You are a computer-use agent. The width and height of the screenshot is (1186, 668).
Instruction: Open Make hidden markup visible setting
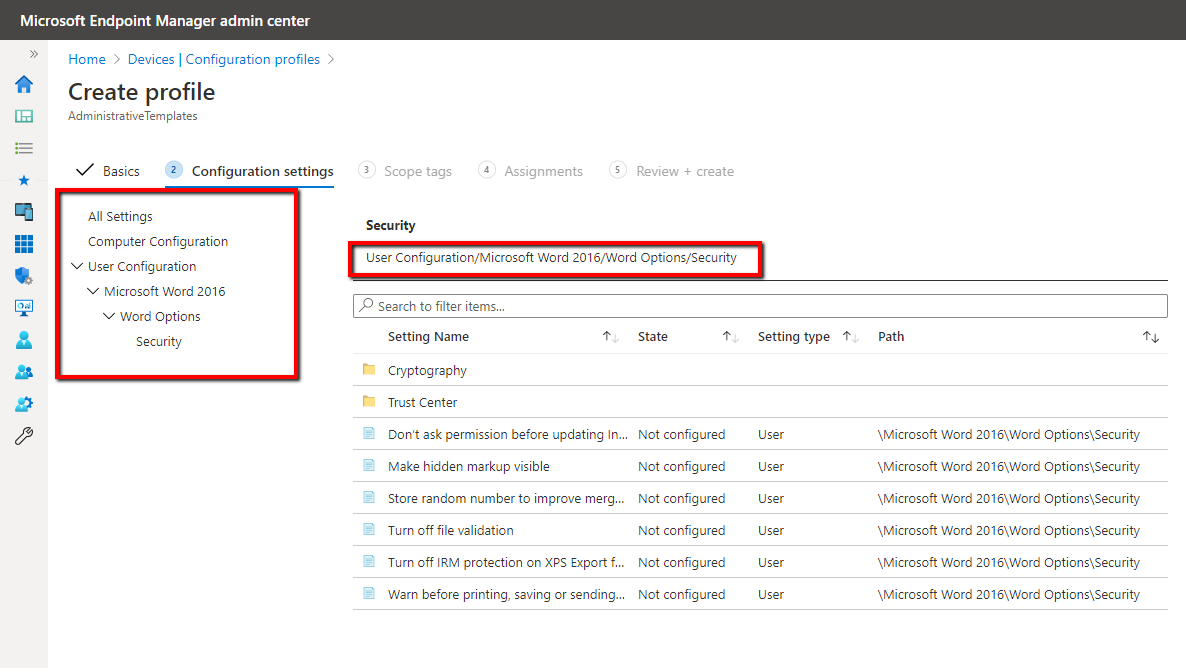coord(469,467)
